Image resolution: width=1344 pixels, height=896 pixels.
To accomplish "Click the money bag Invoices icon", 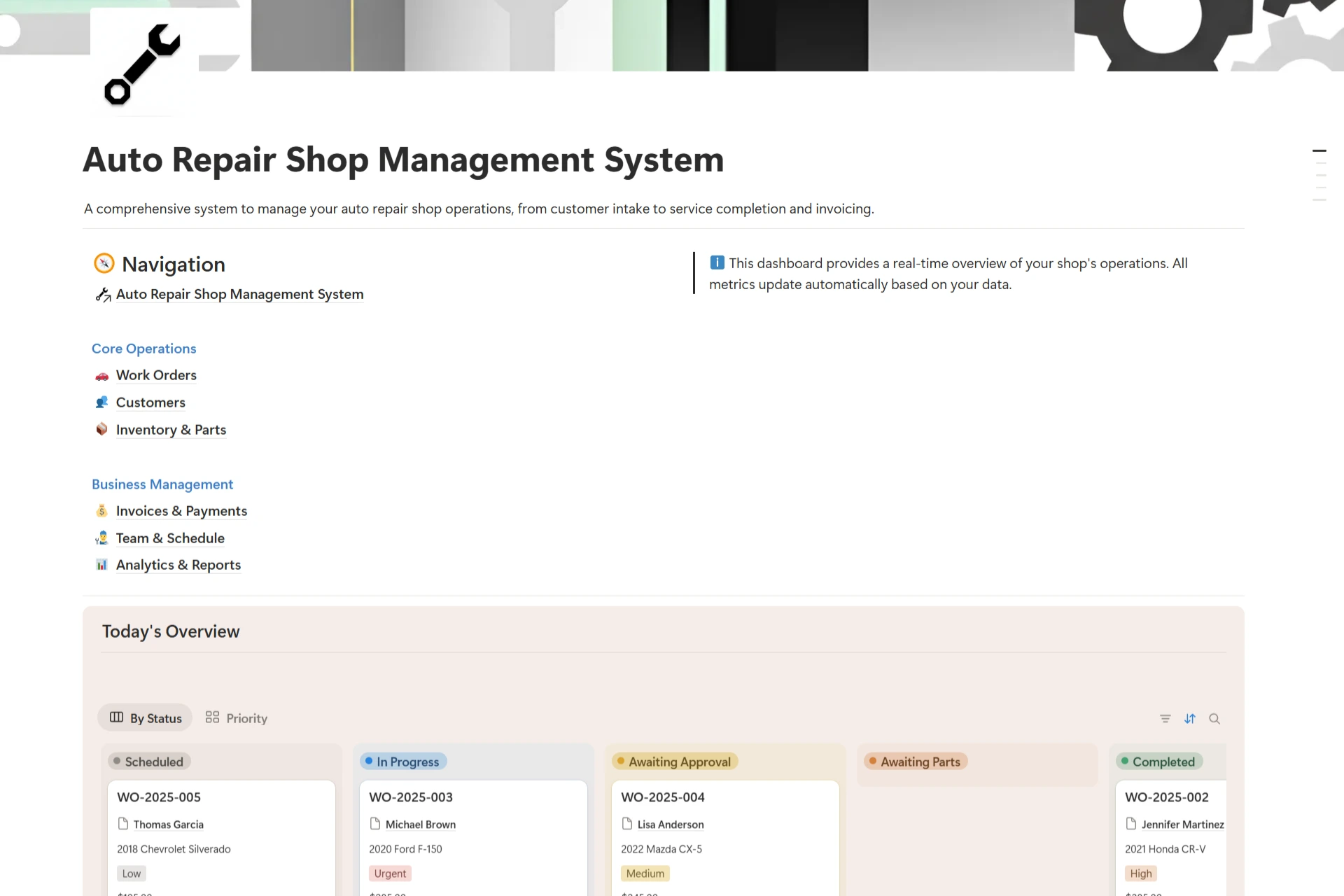I will pyautogui.click(x=102, y=511).
